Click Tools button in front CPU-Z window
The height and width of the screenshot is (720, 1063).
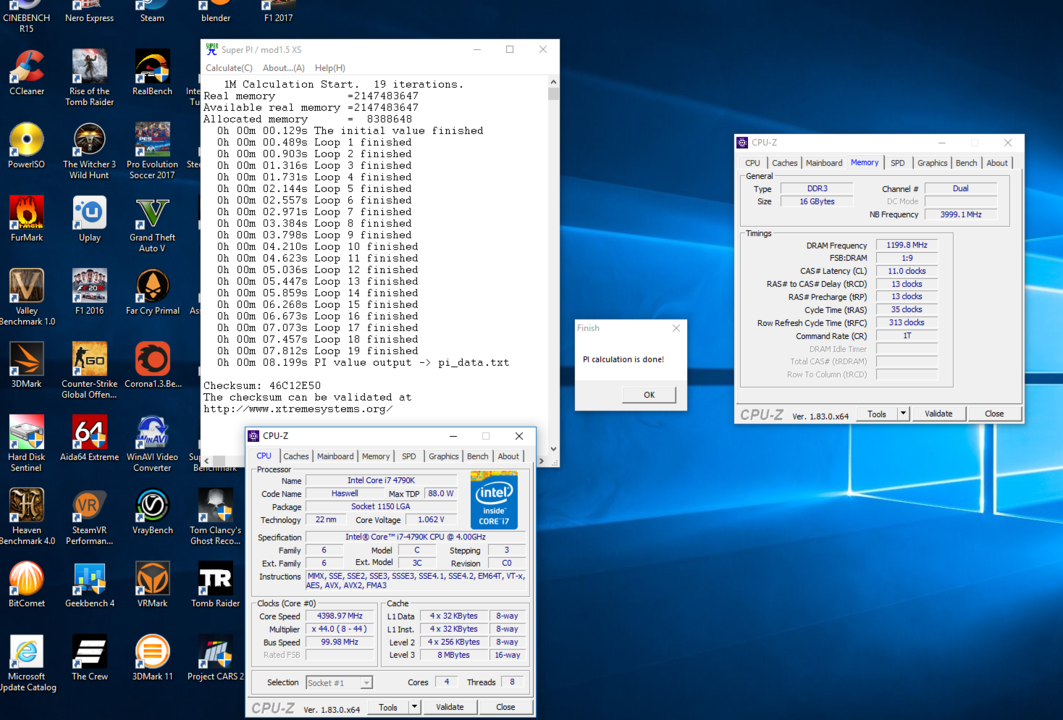click(388, 707)
